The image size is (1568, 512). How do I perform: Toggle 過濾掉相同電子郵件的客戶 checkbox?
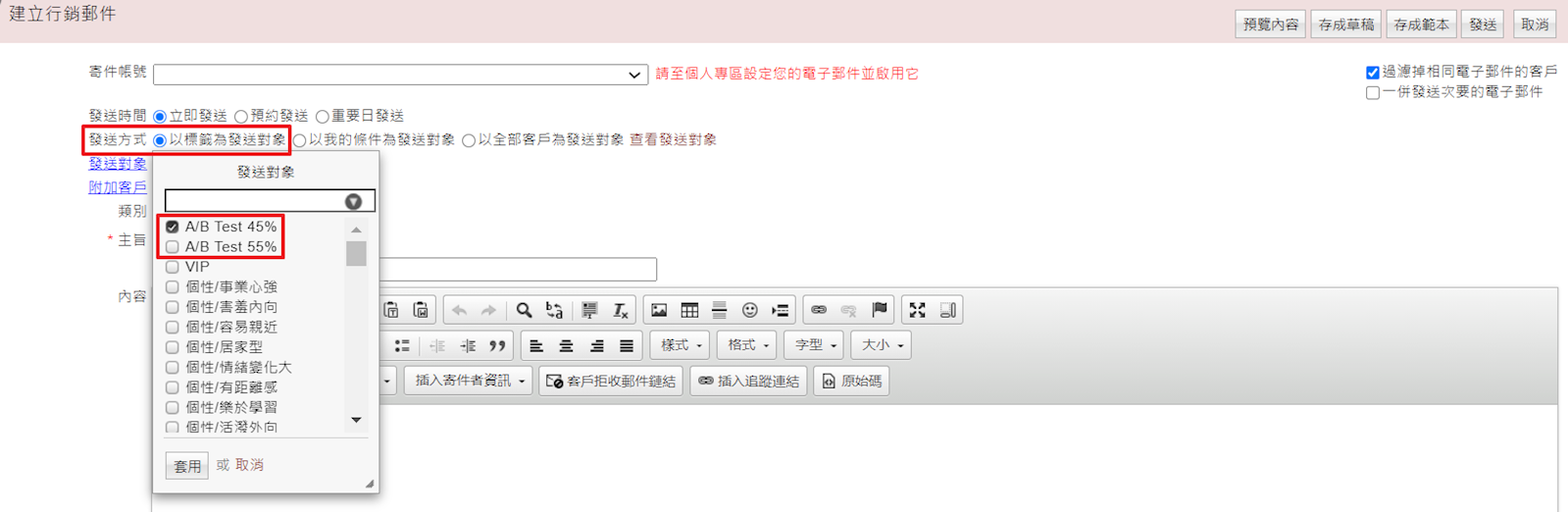pos(1373,73)
